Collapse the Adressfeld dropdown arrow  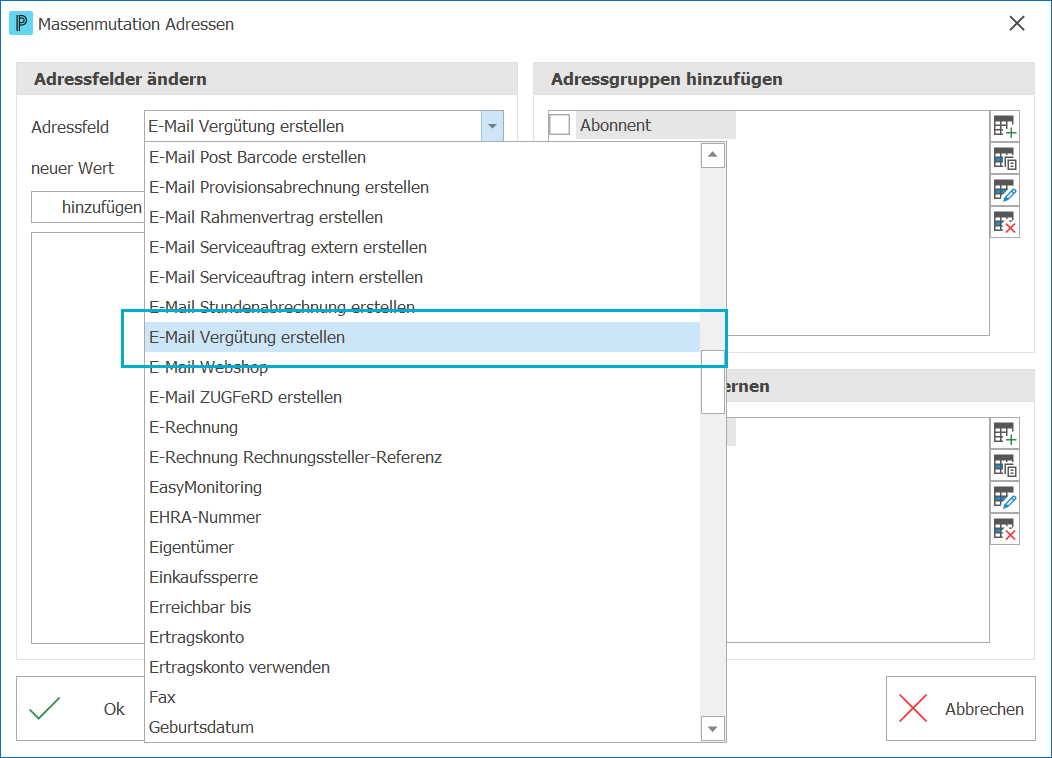(492, 126)
